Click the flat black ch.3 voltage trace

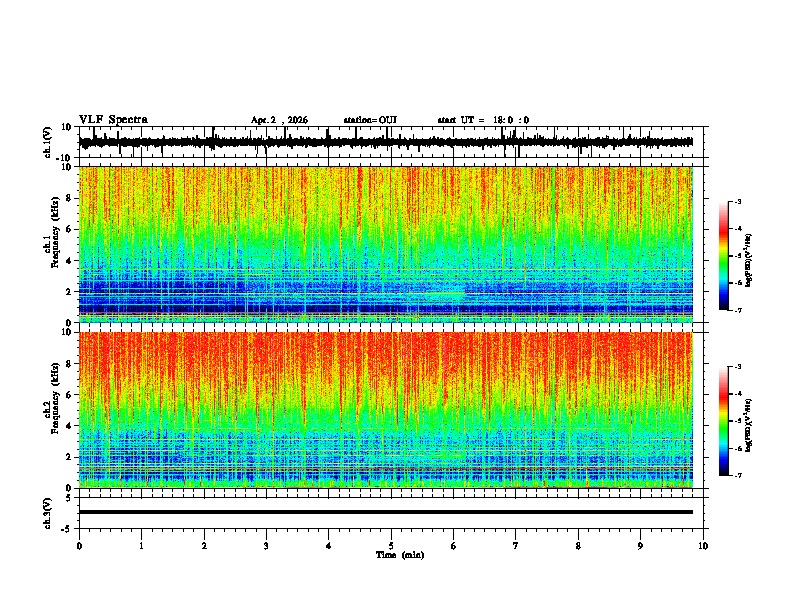click(x=385, y=512)
